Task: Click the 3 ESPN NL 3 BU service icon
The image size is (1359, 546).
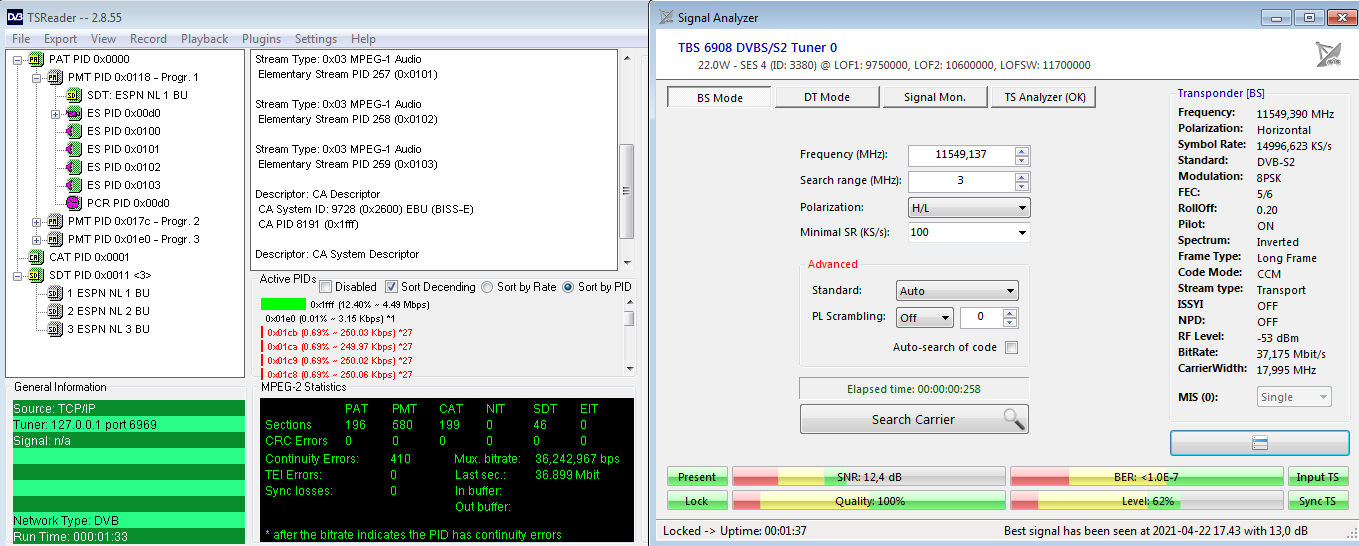Action: click(x=55, y=329)
